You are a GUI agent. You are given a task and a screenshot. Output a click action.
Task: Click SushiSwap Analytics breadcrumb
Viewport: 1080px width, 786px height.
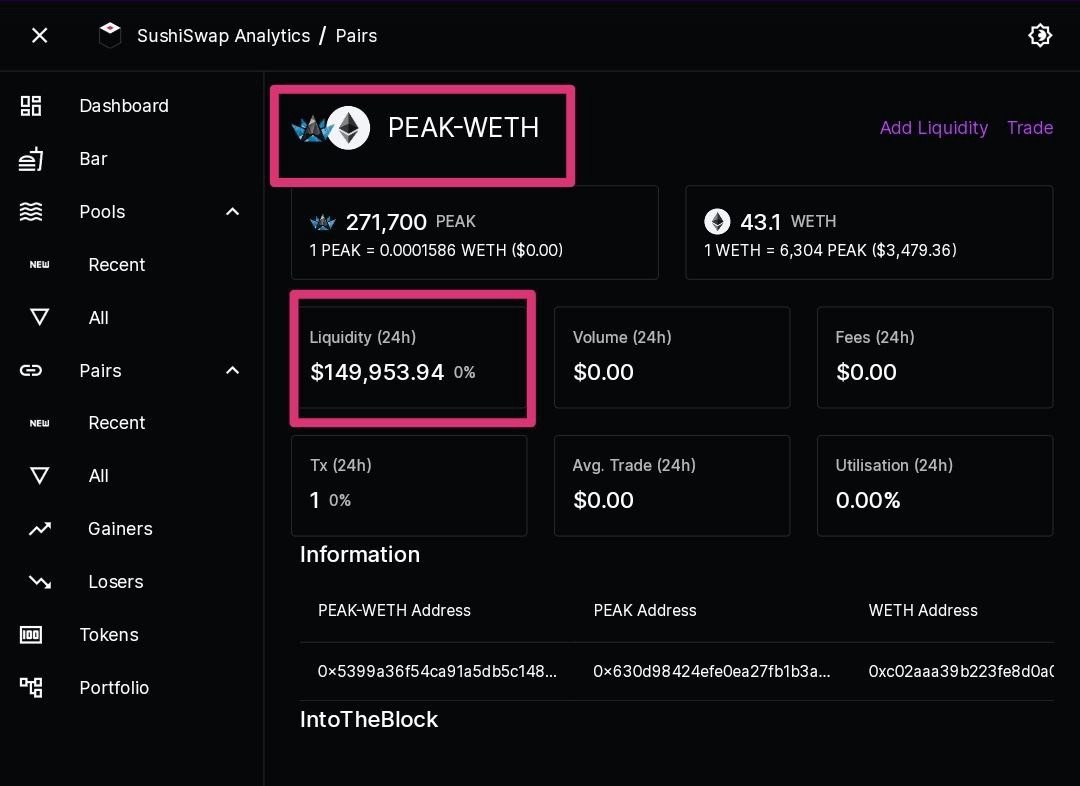click(x=224, y=36)
